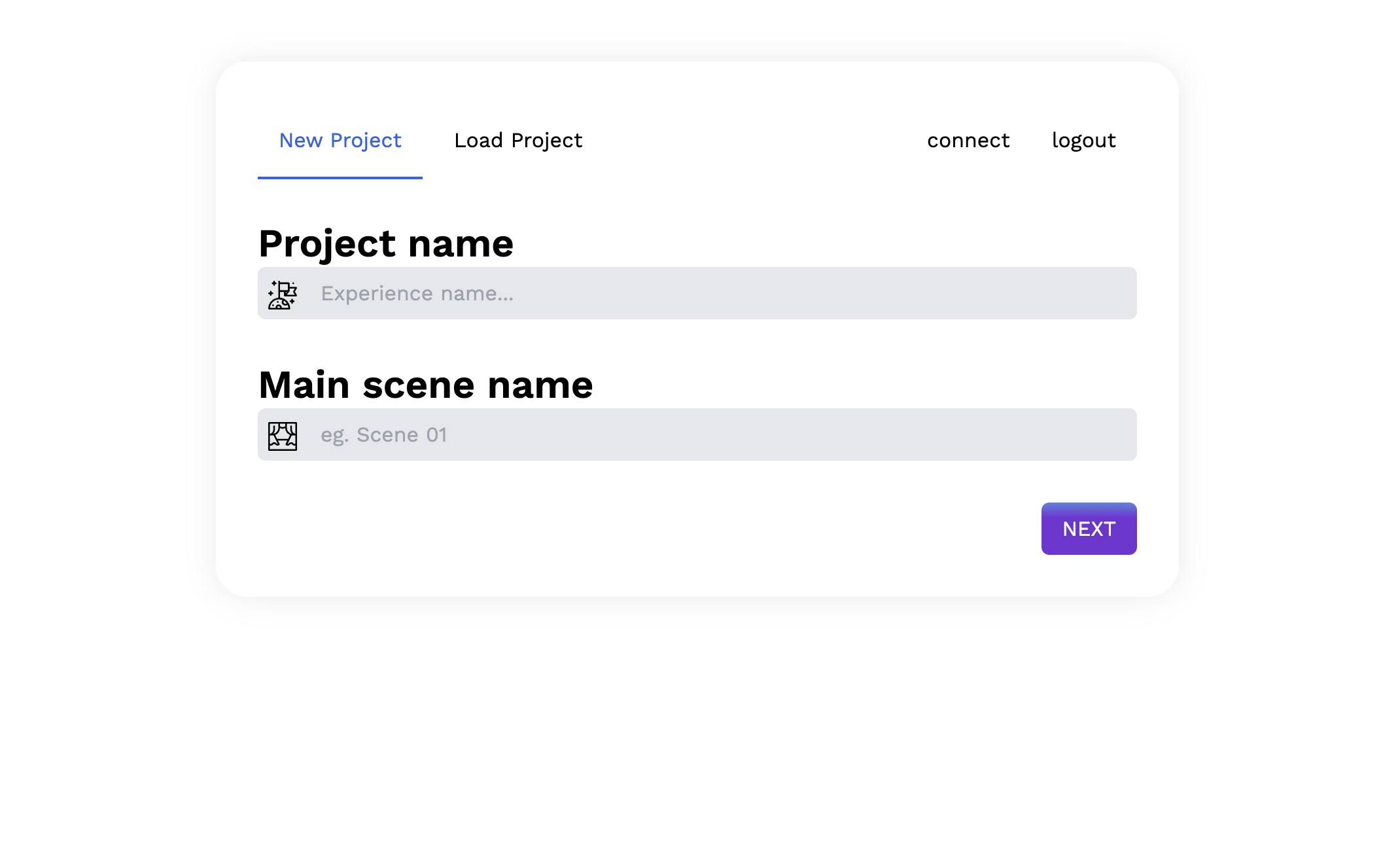Click the flag-on-moon icon in the project field

click(283, 294)
